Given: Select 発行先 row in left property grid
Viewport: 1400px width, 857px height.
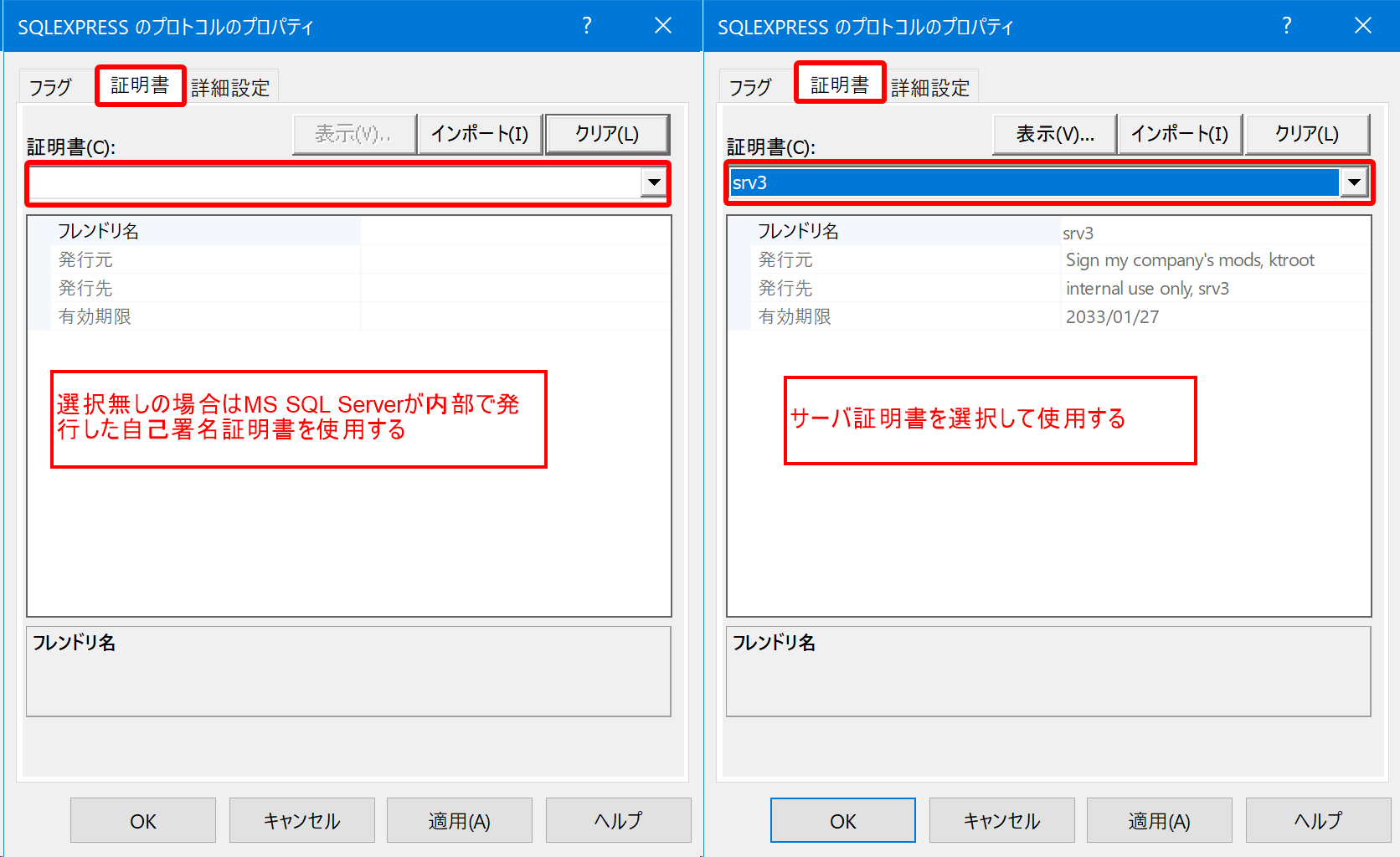Looking at the screenshot, I should (349, 288).
